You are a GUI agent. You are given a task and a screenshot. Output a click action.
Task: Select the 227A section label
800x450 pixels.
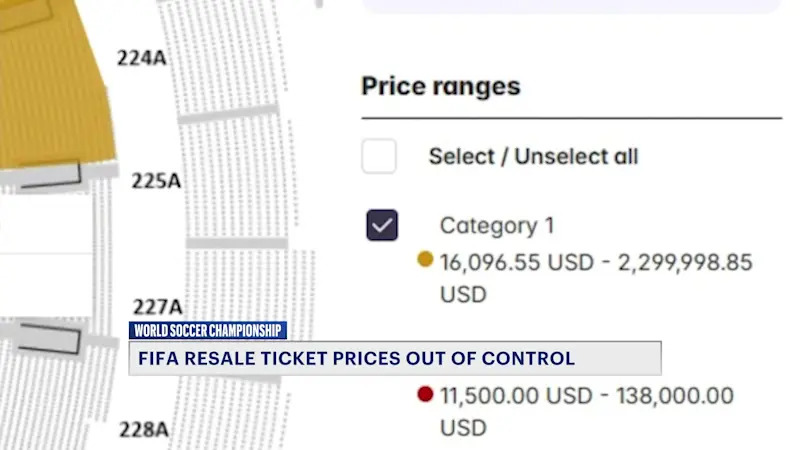tap(158, 306)
